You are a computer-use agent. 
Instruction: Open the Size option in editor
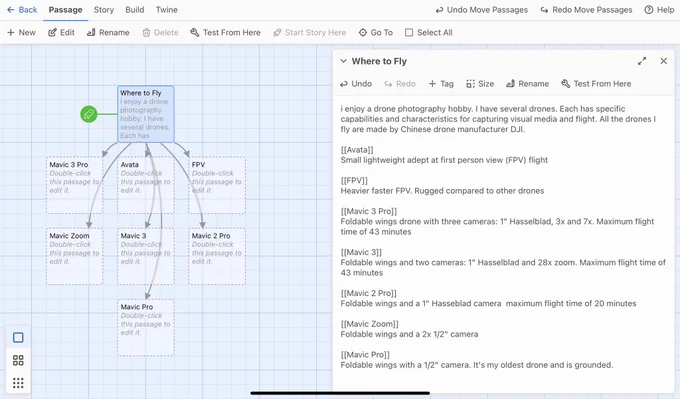click(x=480, y=84)
